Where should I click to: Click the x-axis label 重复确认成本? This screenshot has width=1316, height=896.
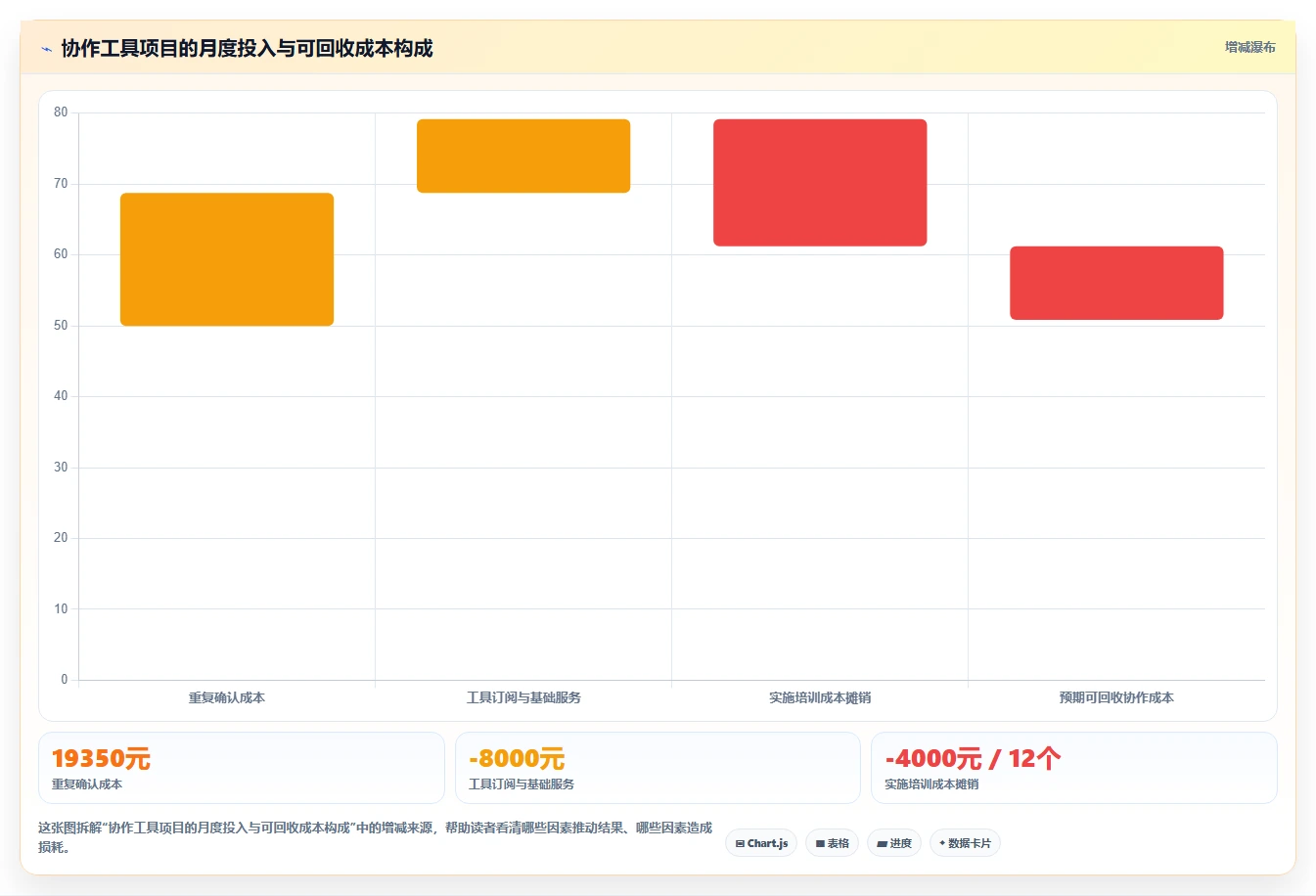[227, 697]
